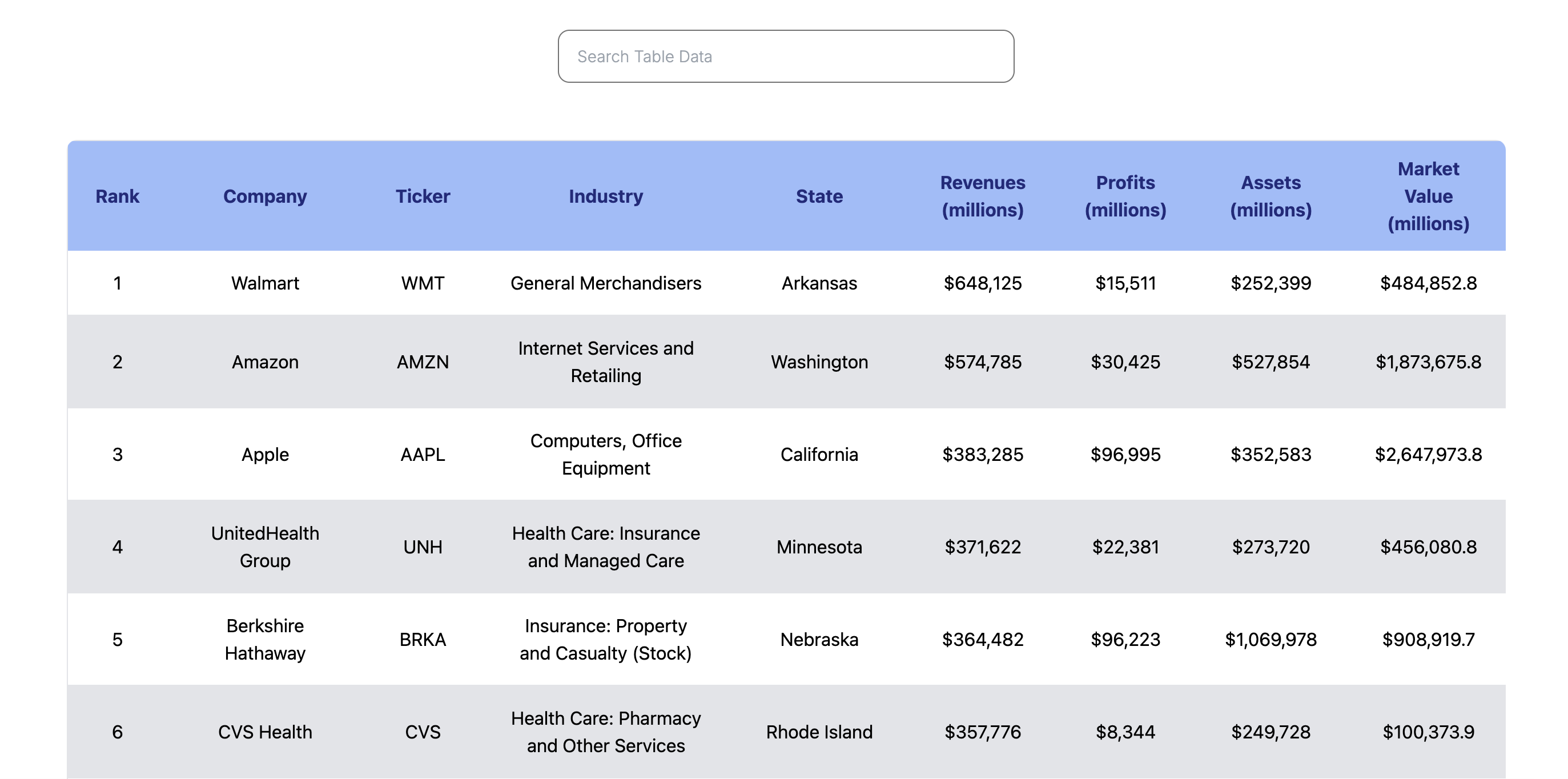Click Apple's market value $2,647,973.8
The image size is (1568, 779).
tap(1428, 454)
